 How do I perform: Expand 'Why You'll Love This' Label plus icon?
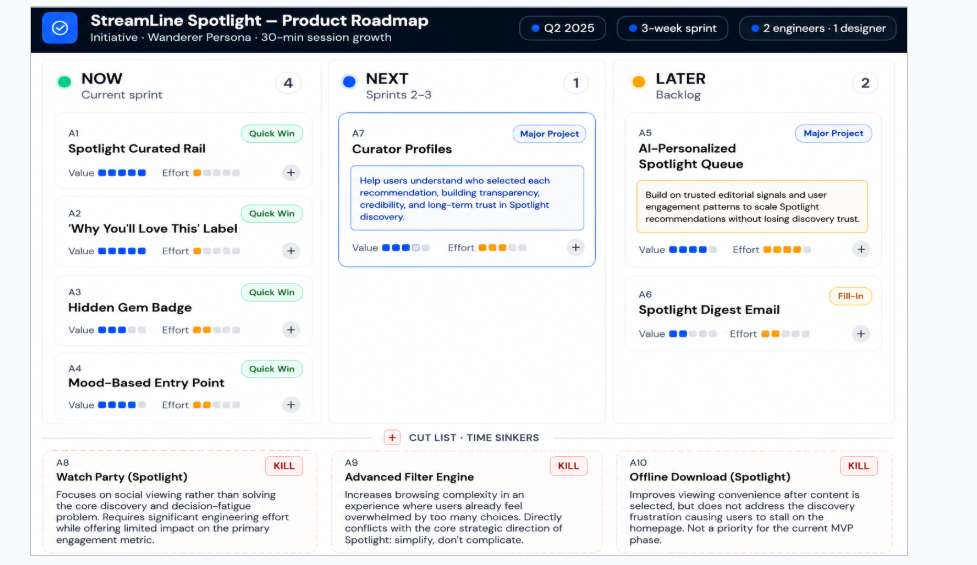(291, 251)
